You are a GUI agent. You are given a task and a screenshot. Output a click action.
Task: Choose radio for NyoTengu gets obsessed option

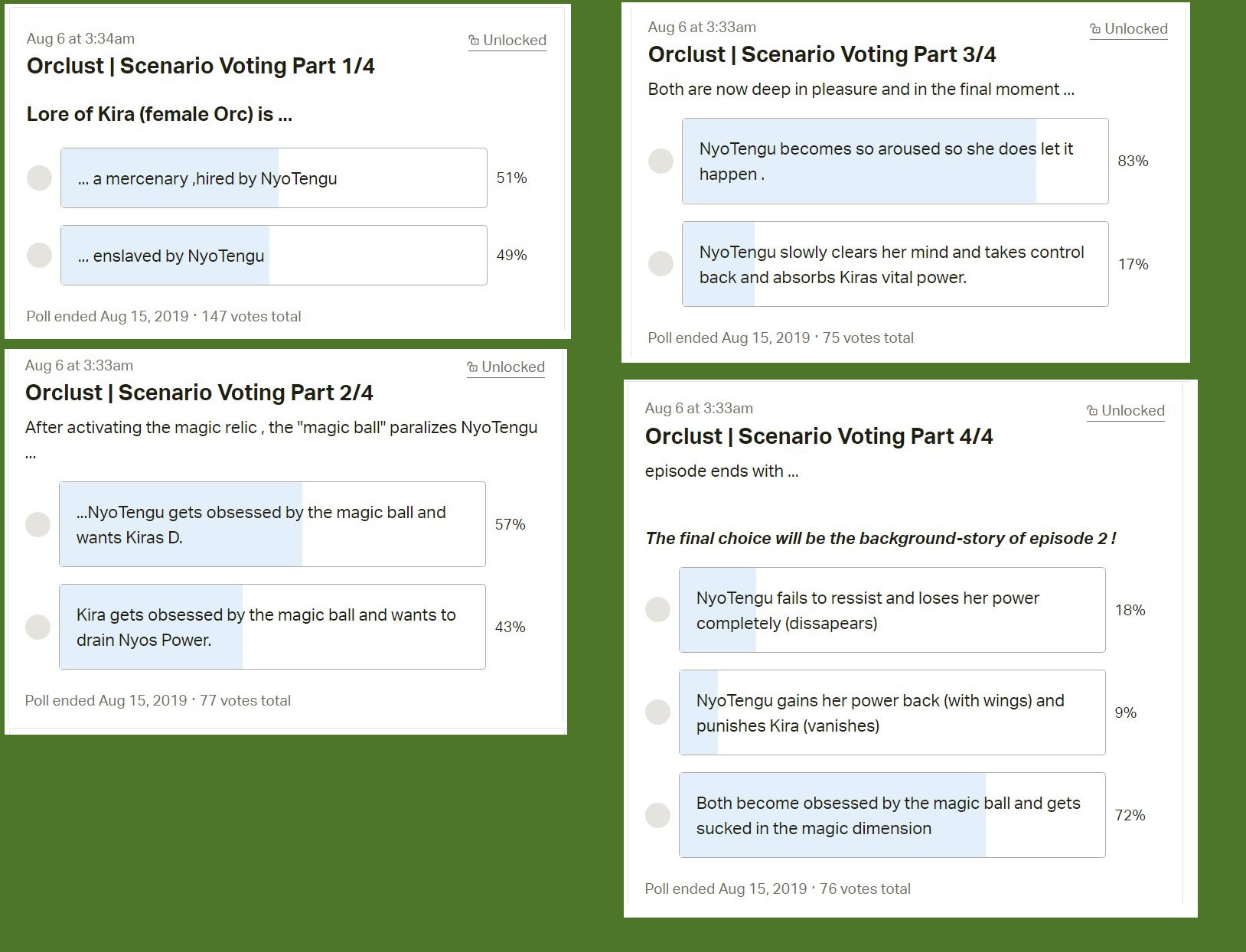pyautogui.click(x=38, y=524)
